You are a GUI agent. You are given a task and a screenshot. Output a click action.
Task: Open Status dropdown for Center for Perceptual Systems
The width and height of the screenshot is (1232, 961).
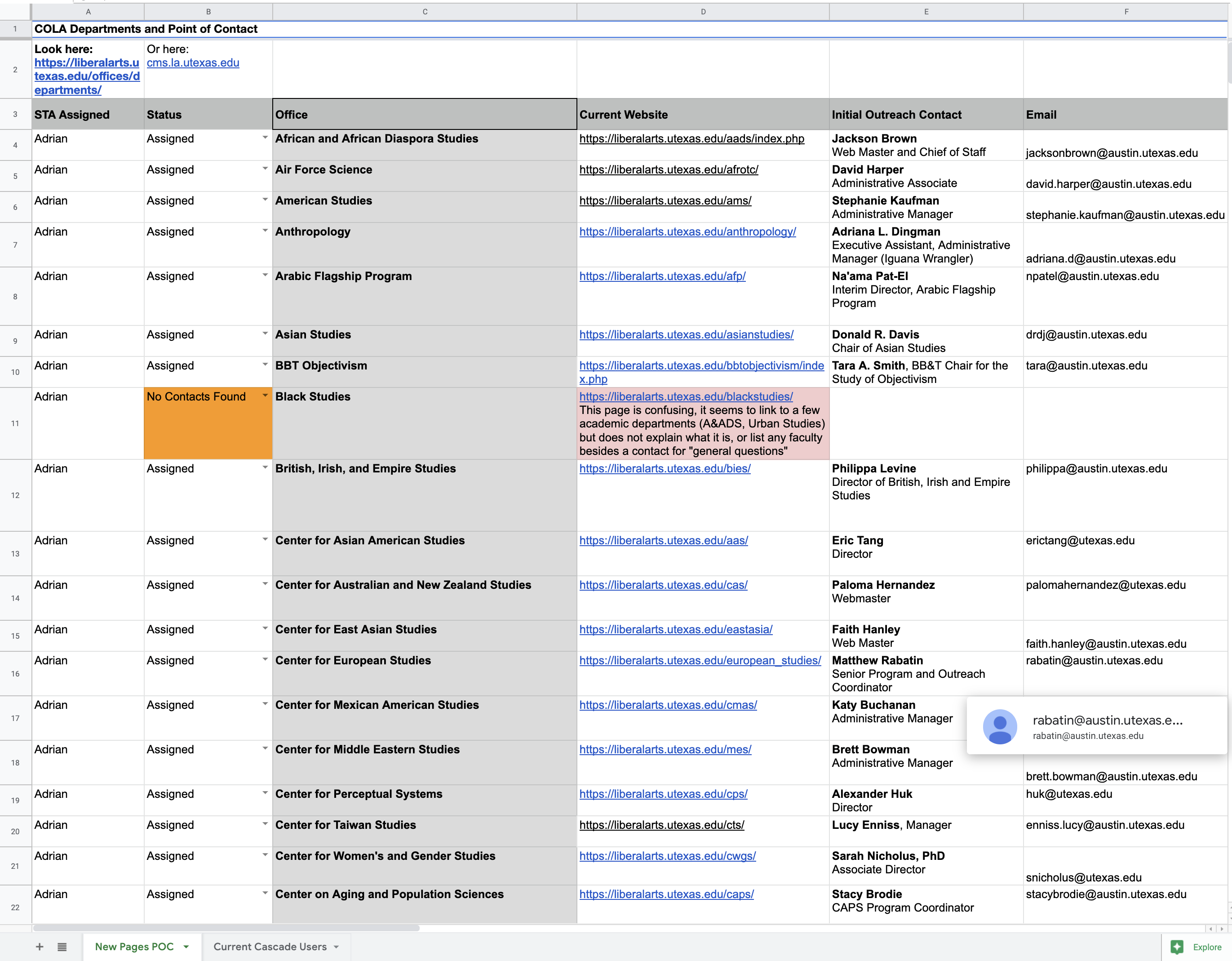pos(265,793)
